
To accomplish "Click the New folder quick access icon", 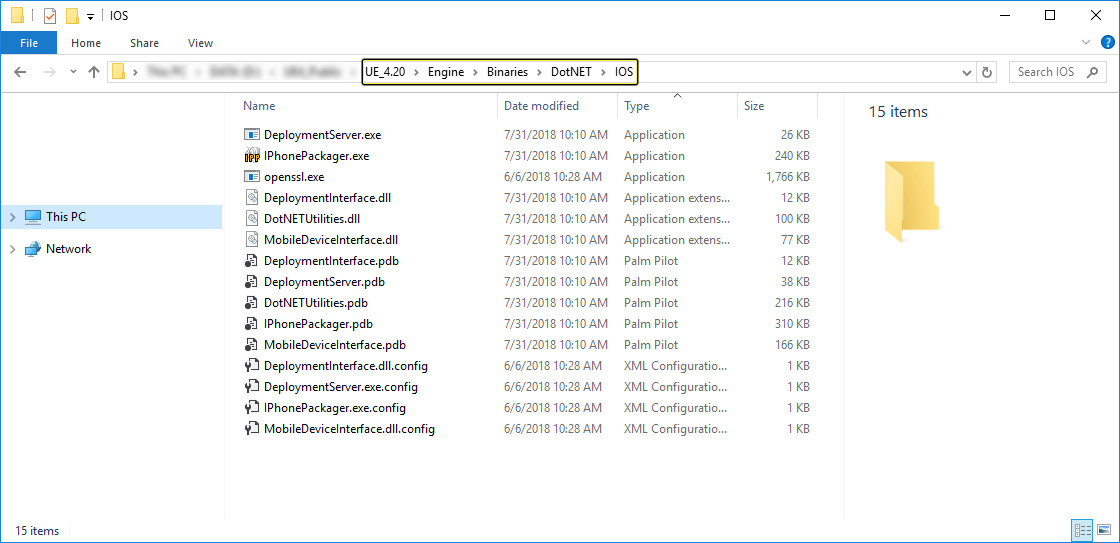I will (x=72, y=16).
